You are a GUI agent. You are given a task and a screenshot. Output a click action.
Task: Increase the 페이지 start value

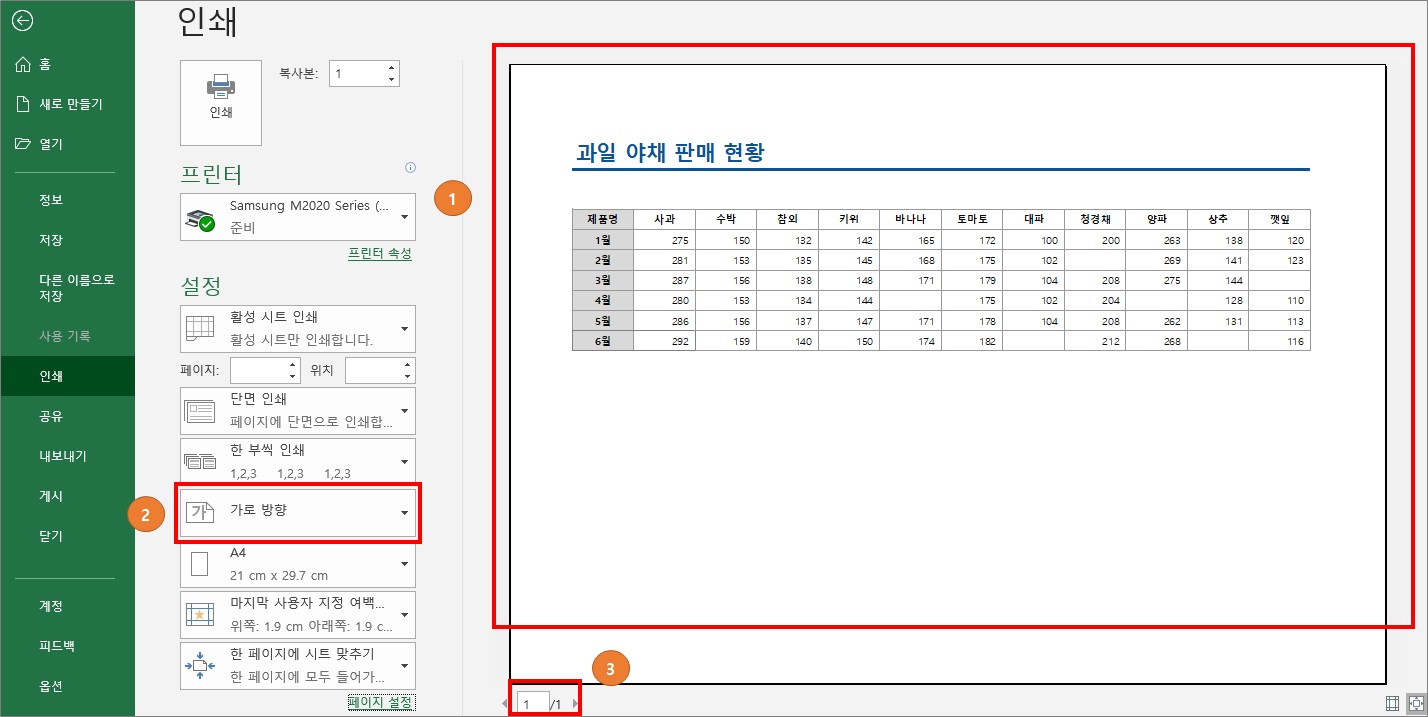293,365
